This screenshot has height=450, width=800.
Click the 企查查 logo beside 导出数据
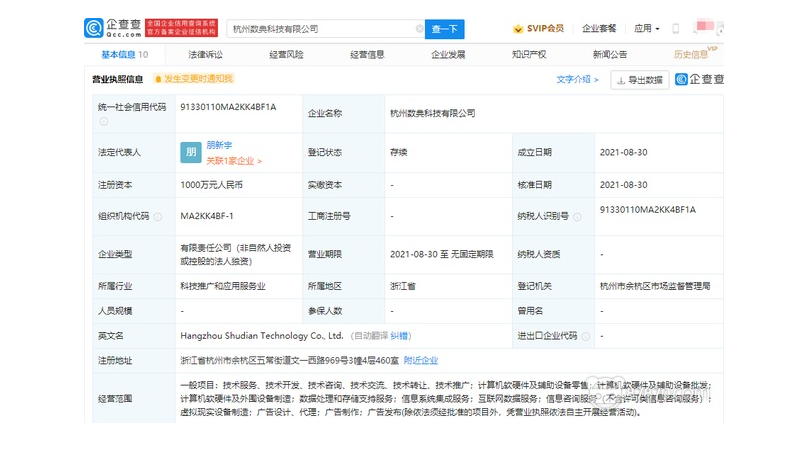[699, 79]
